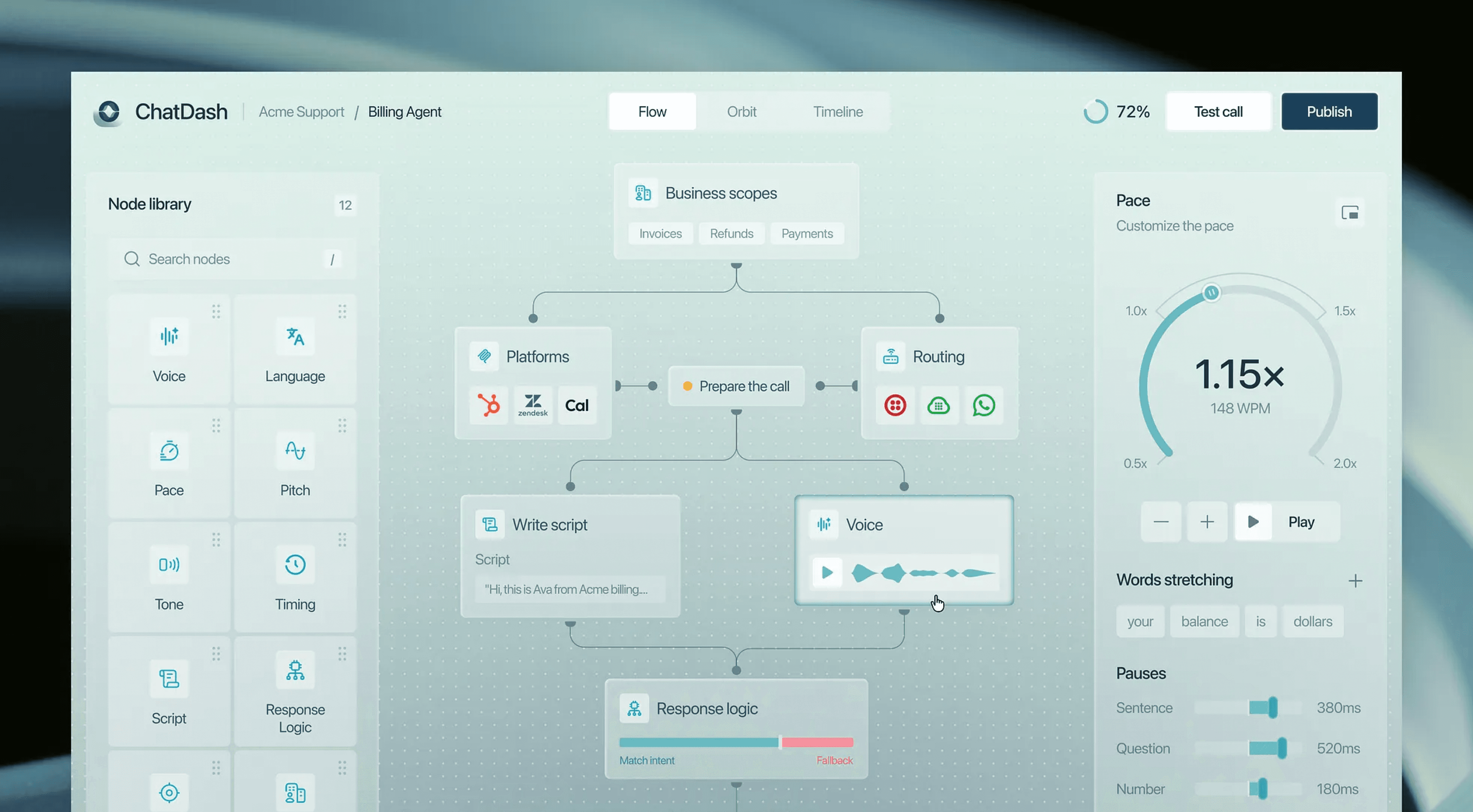The height and width of the screenshot is (812, 1473).
Task: Switch to the Orbit tab
Action: point(742,111)
